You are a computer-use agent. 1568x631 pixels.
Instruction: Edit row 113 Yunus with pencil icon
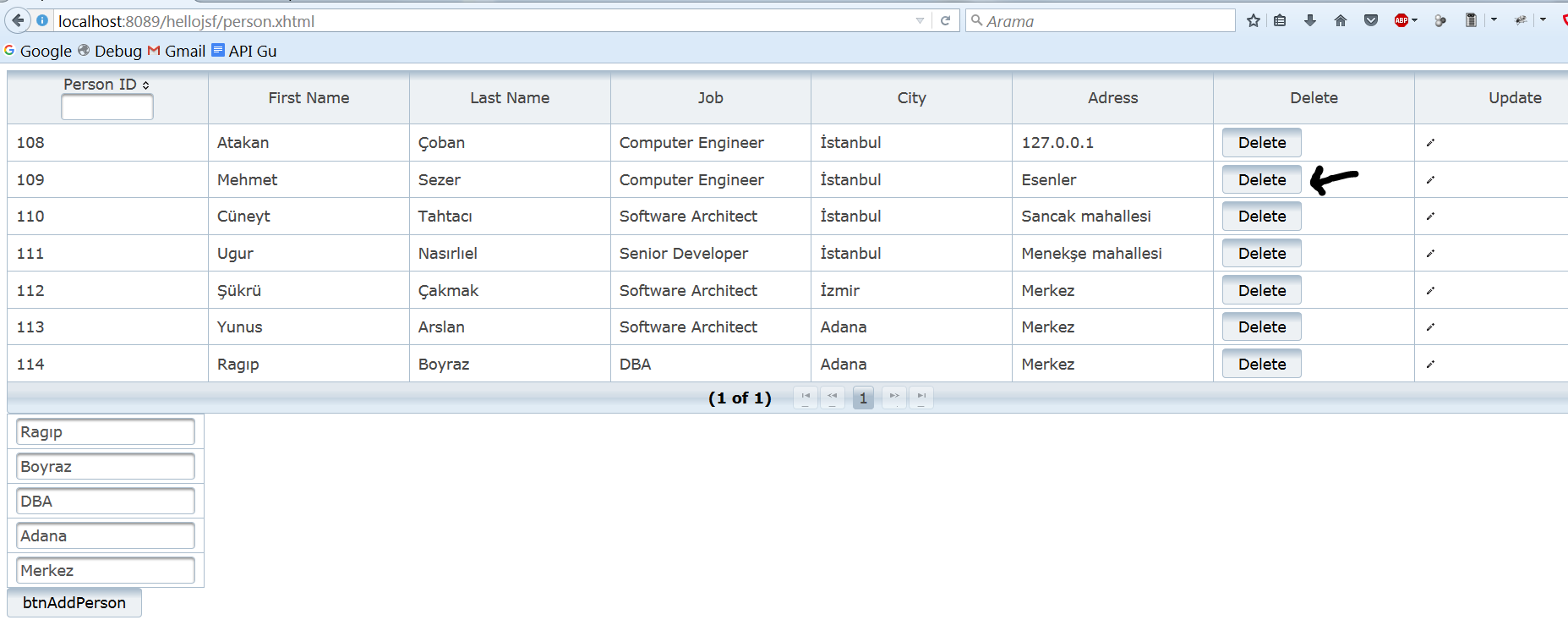pyautogui.click(x=1430, y=326)
